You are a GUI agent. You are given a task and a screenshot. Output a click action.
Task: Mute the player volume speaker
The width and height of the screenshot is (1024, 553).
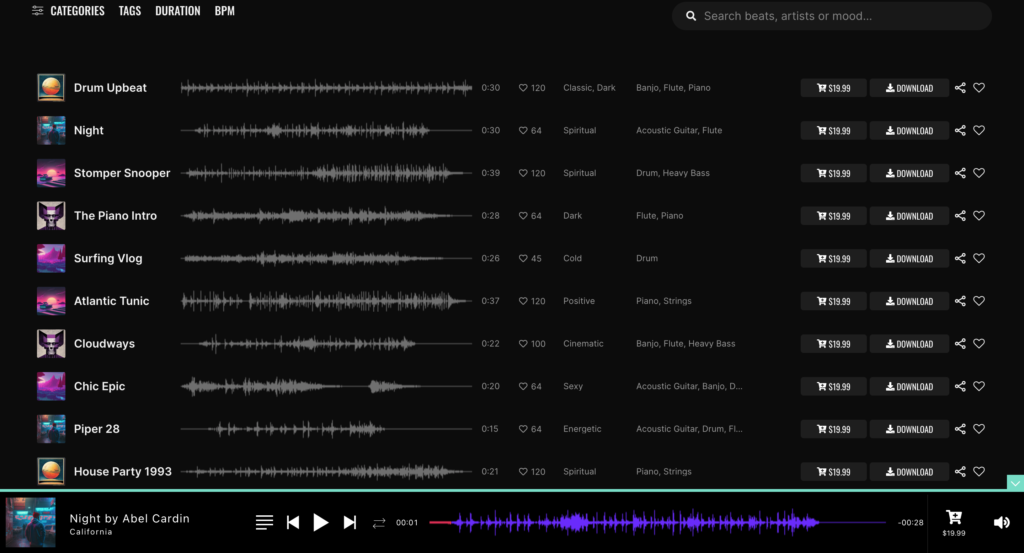point(1001,522)
